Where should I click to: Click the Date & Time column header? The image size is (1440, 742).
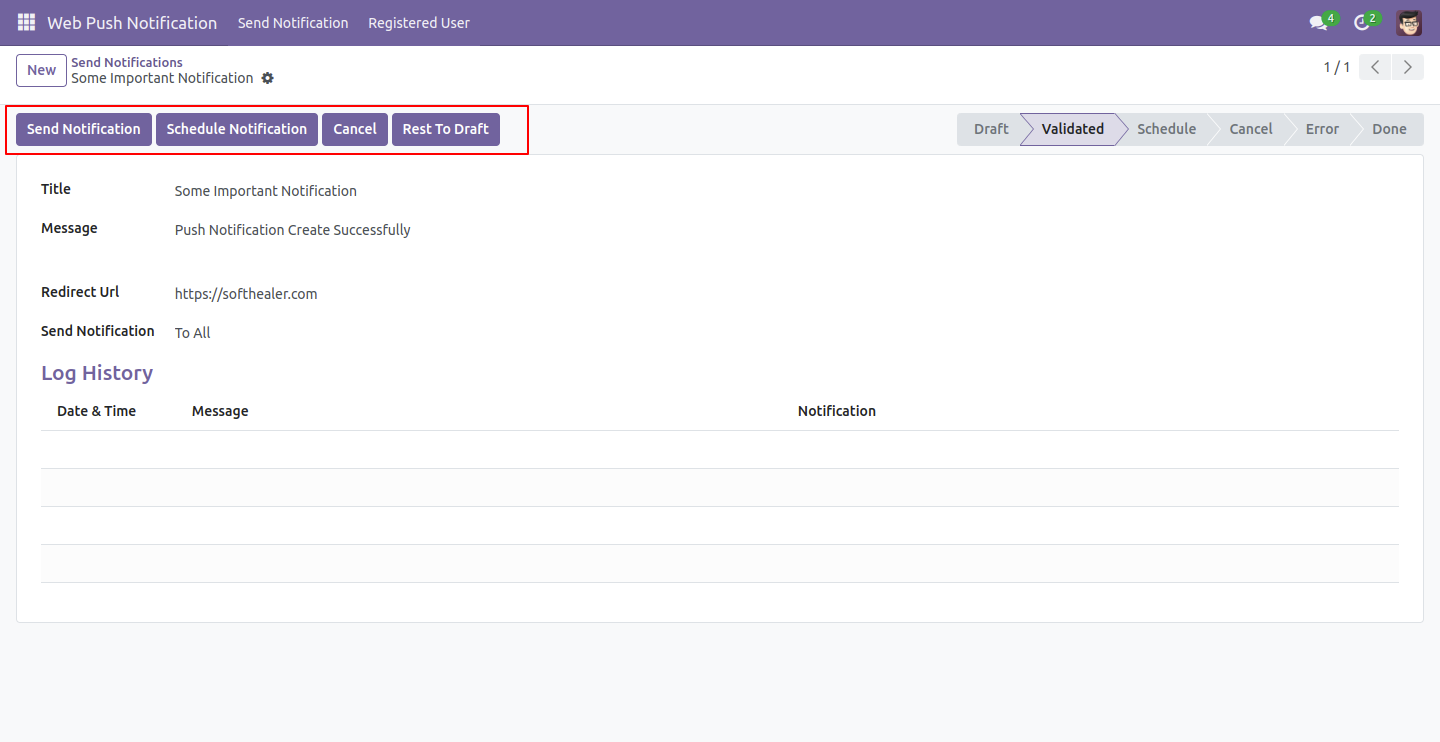(96, 411)
